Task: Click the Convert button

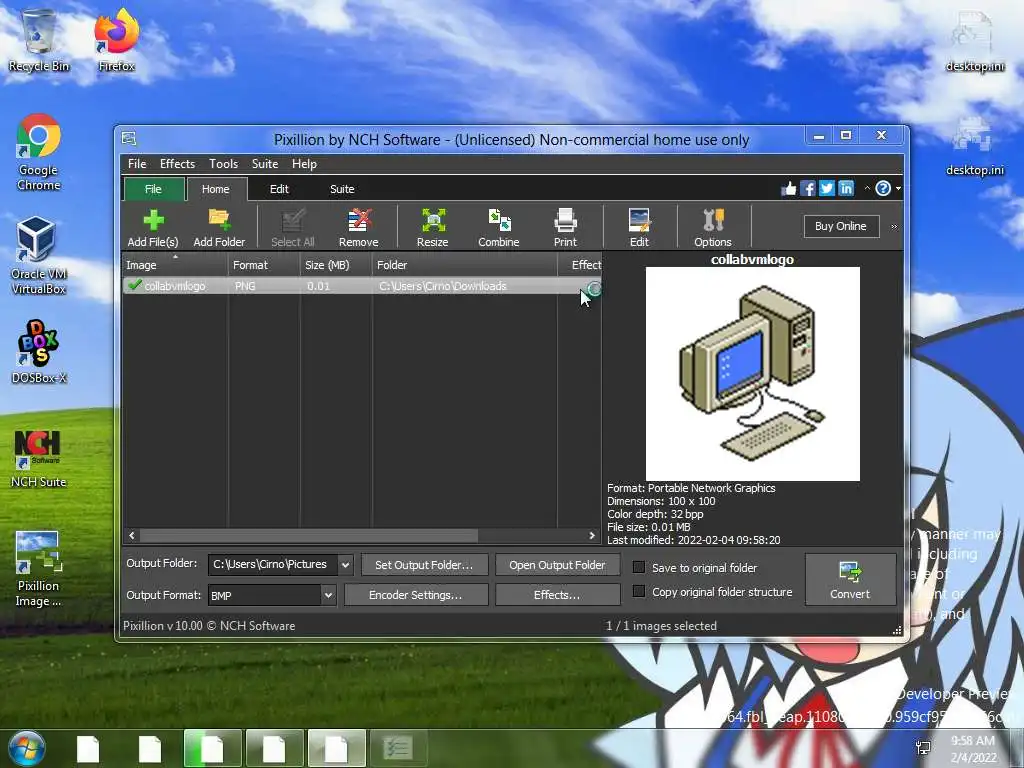Action: click(850, 579)
